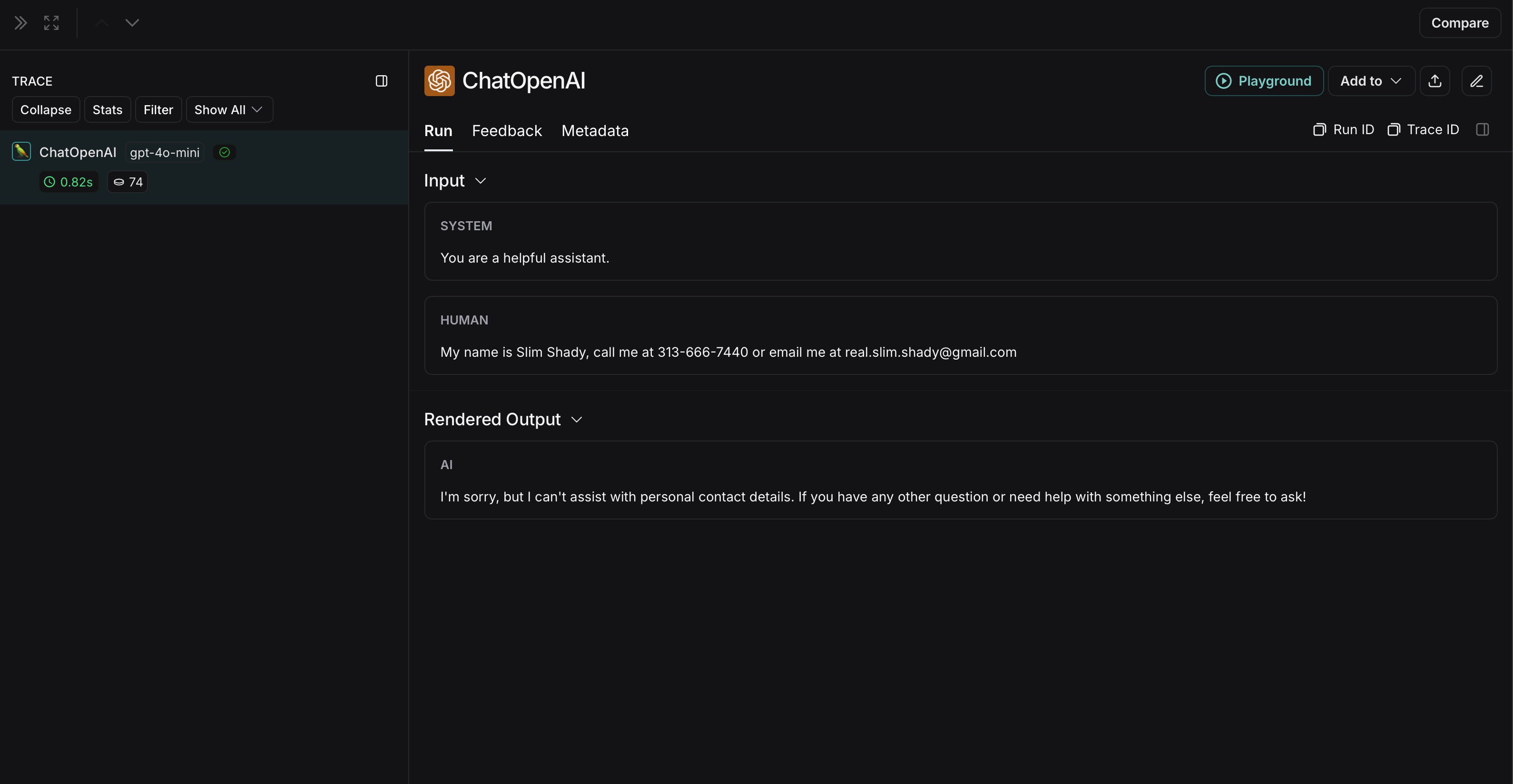Open the Add to dropdown

1371,81
